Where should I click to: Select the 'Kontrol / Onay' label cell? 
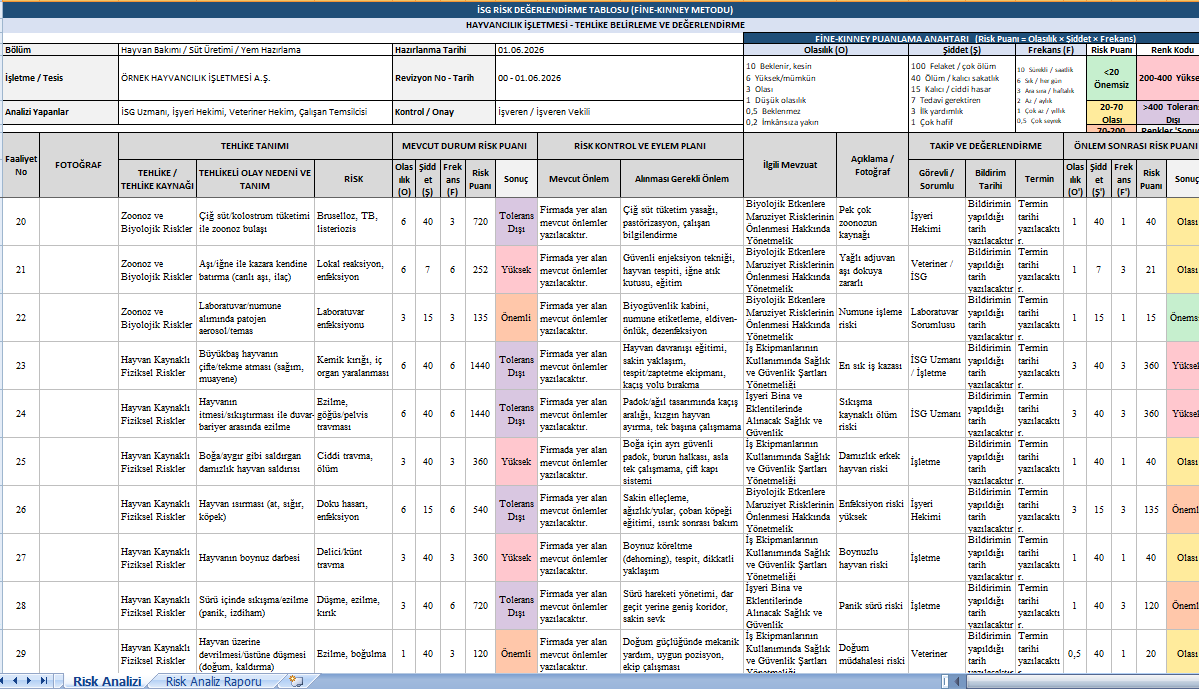pyautogui.click(x=444, y=112)
